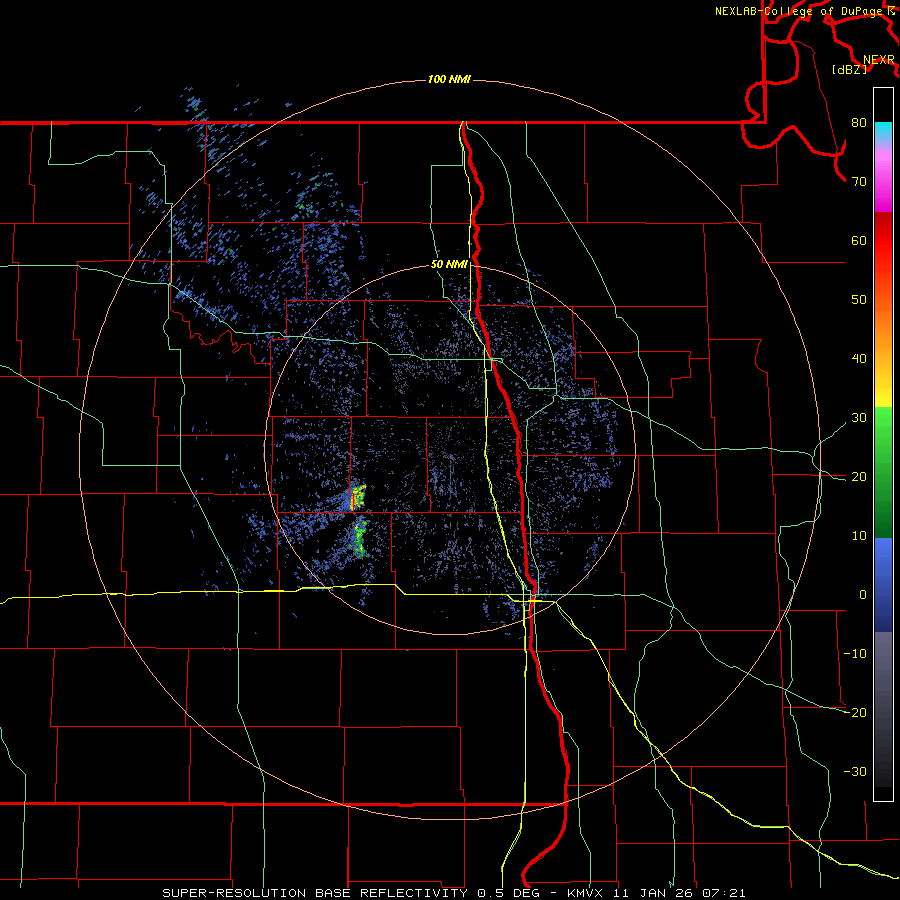Click the strong red-yellow radar echo cell
This screenshot has width=900, height=900.
point(358,497)
